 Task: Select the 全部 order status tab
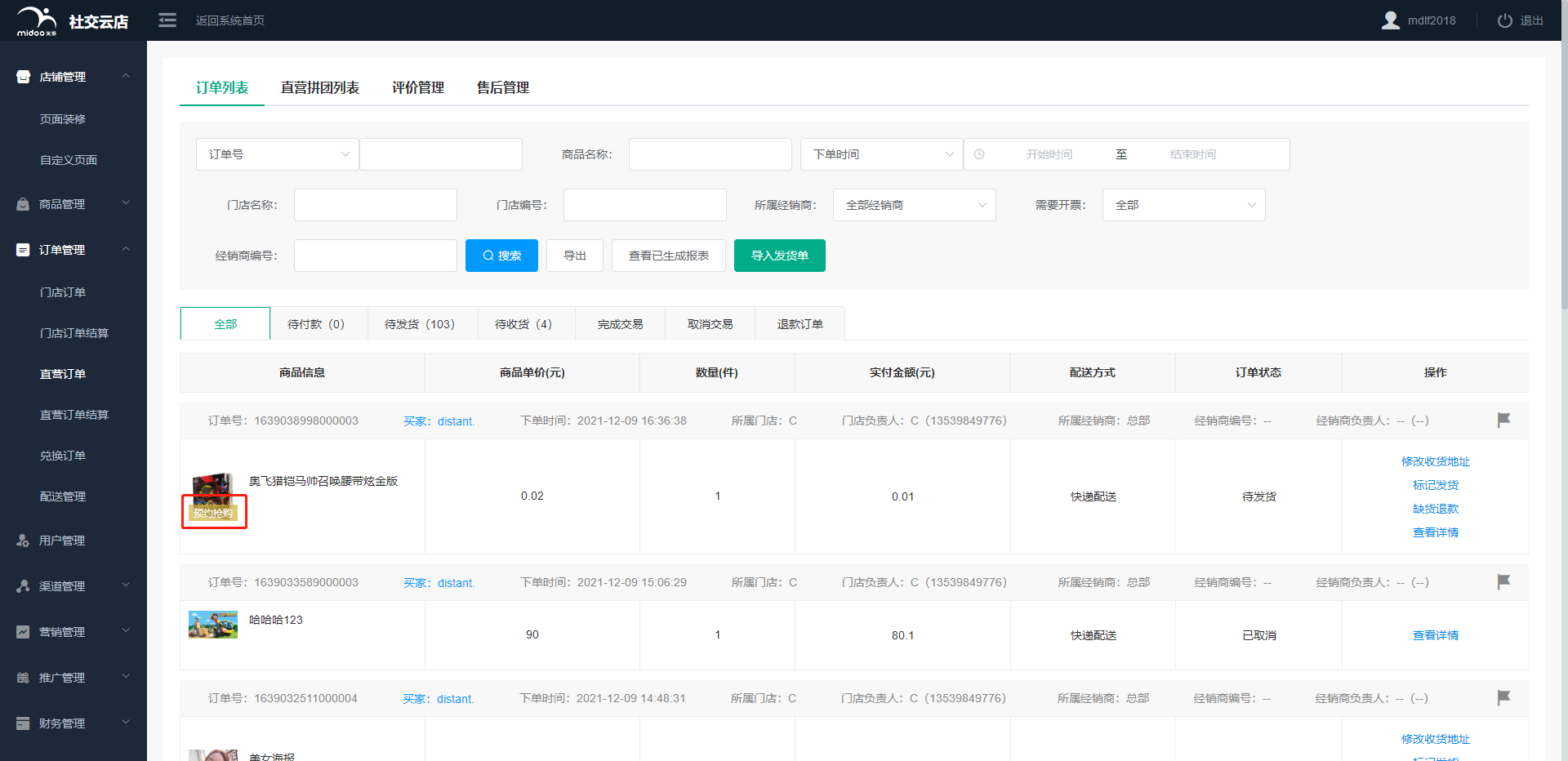pos(225,324)
